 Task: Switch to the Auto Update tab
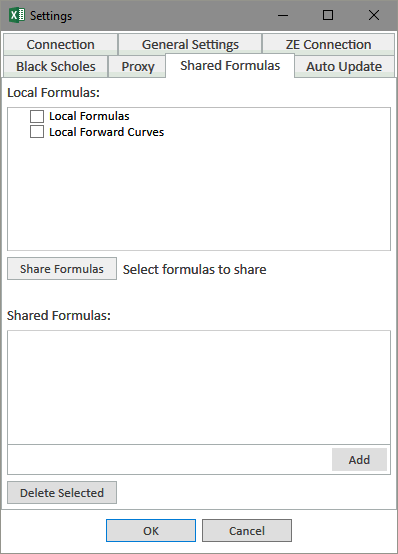tap(344, 66)
